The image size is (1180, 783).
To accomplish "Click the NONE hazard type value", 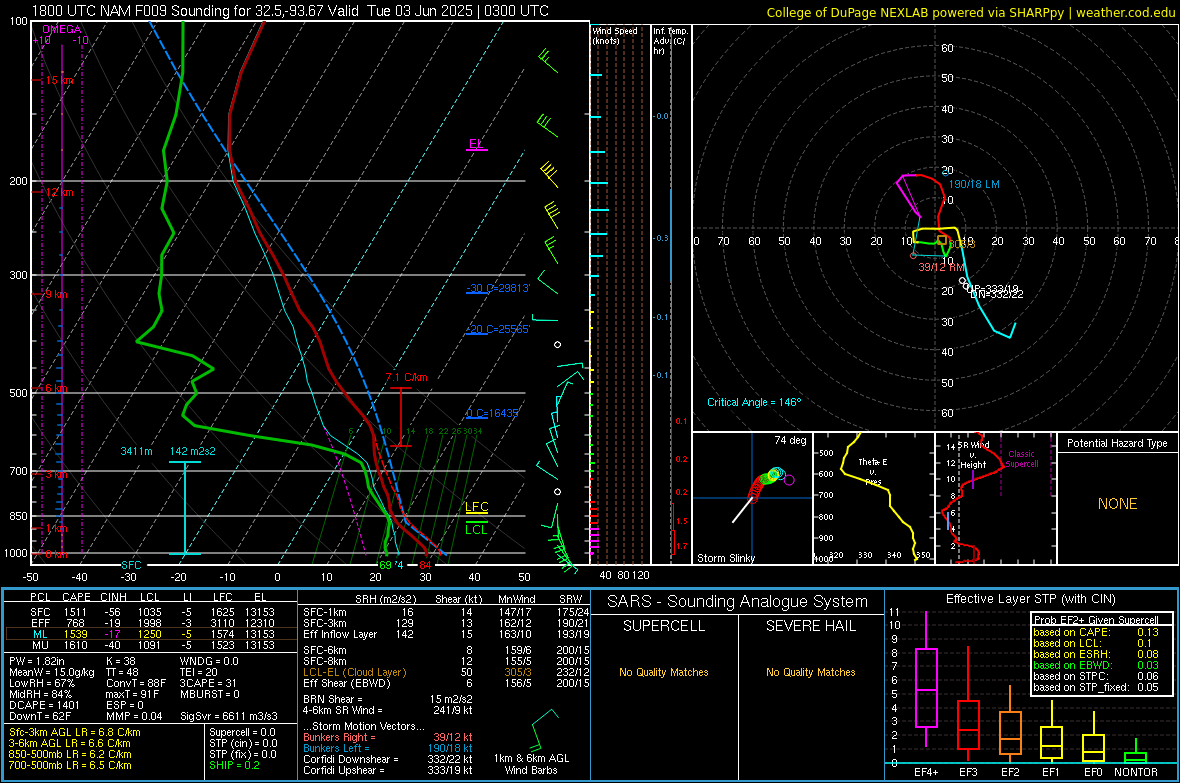I will 1118,504.
